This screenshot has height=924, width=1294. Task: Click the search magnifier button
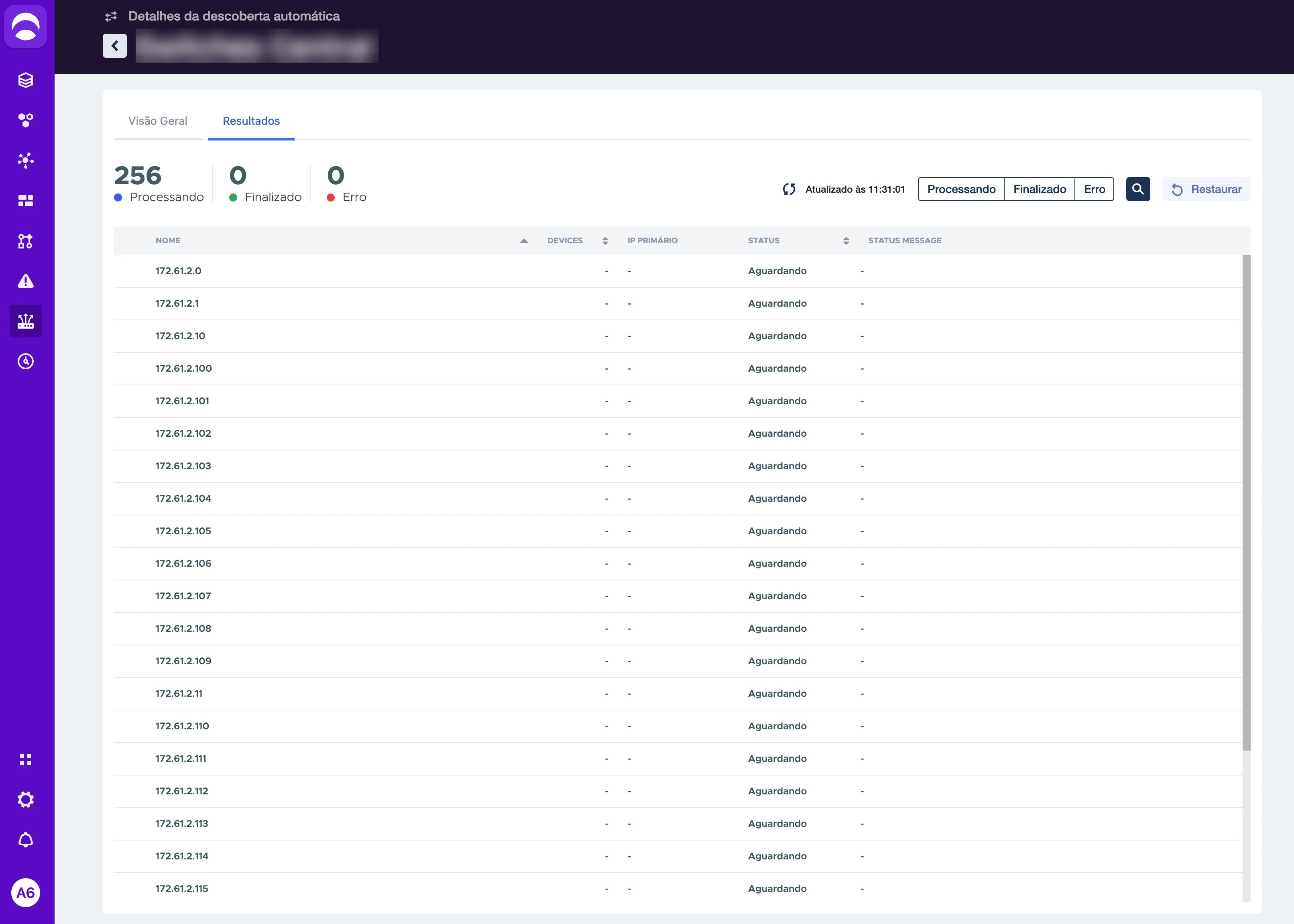pyautogui.click(x=1137, y=189)
